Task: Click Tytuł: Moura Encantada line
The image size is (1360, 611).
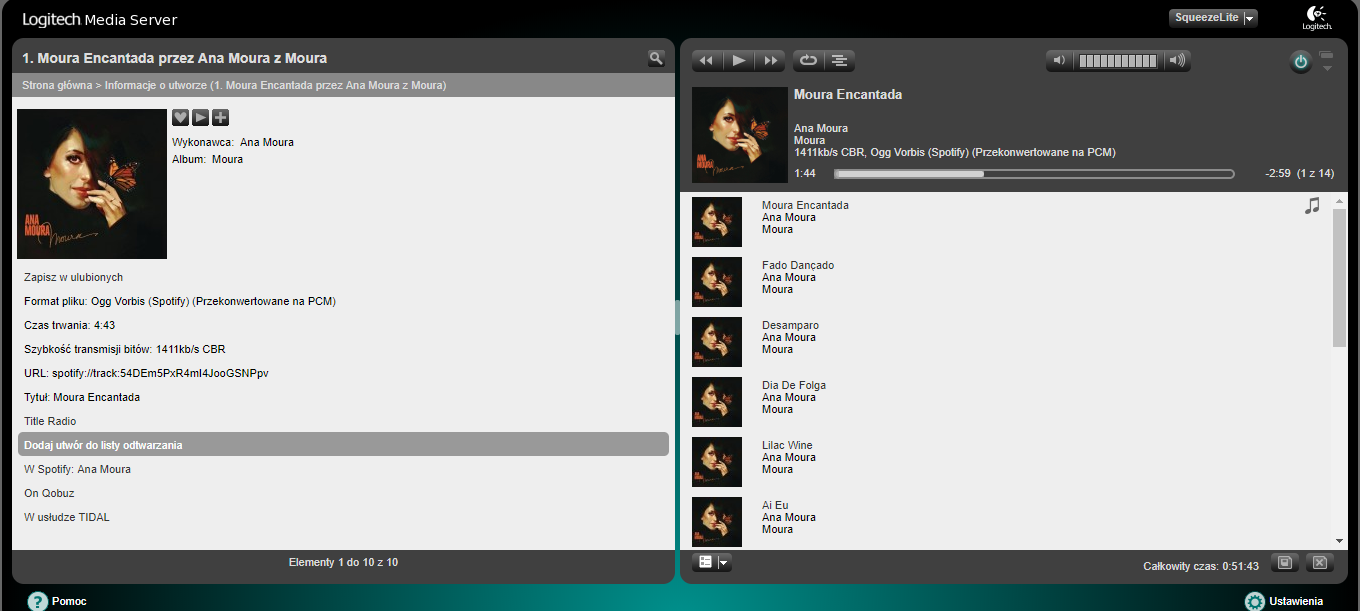Action: coord(82,397)
